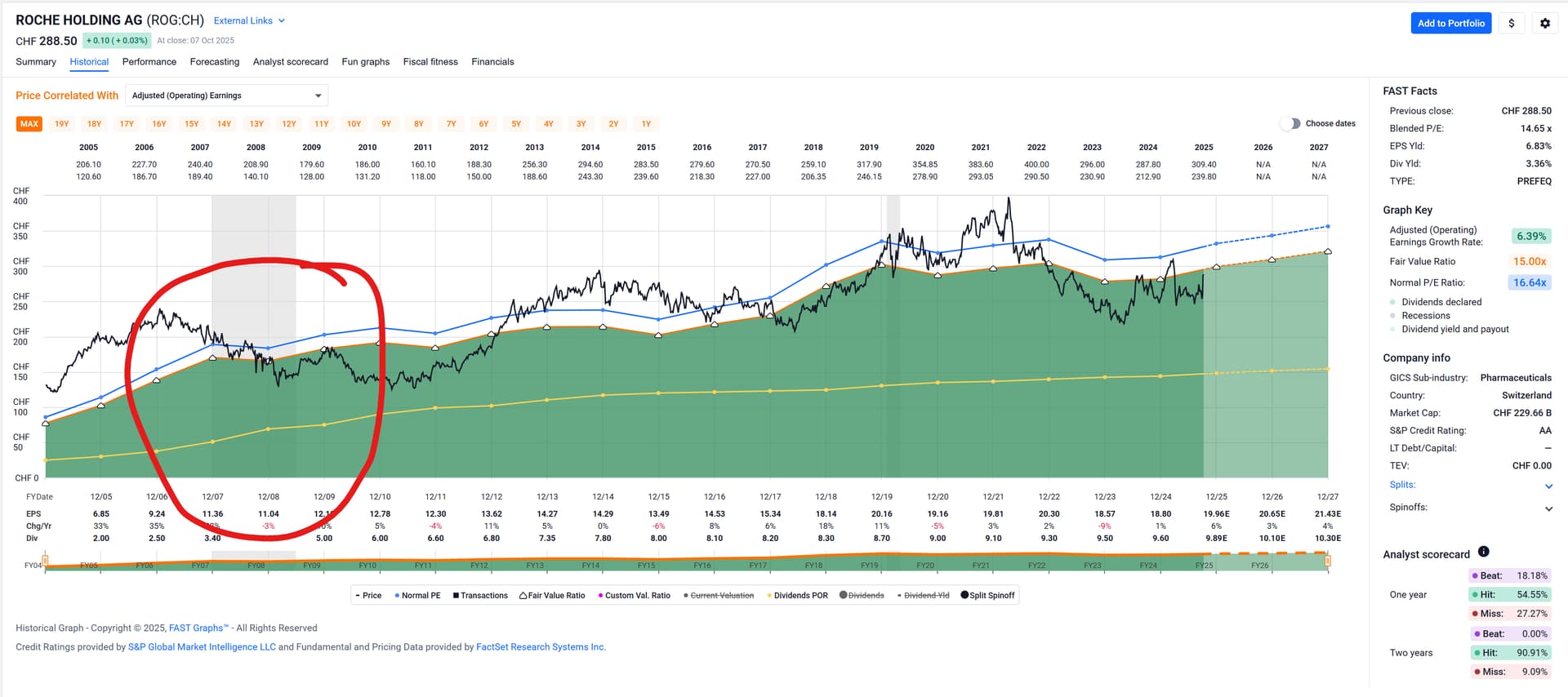
Task: Click the Add to Portfolio button
Action: pyautogui.click(x=1450, y=24)
